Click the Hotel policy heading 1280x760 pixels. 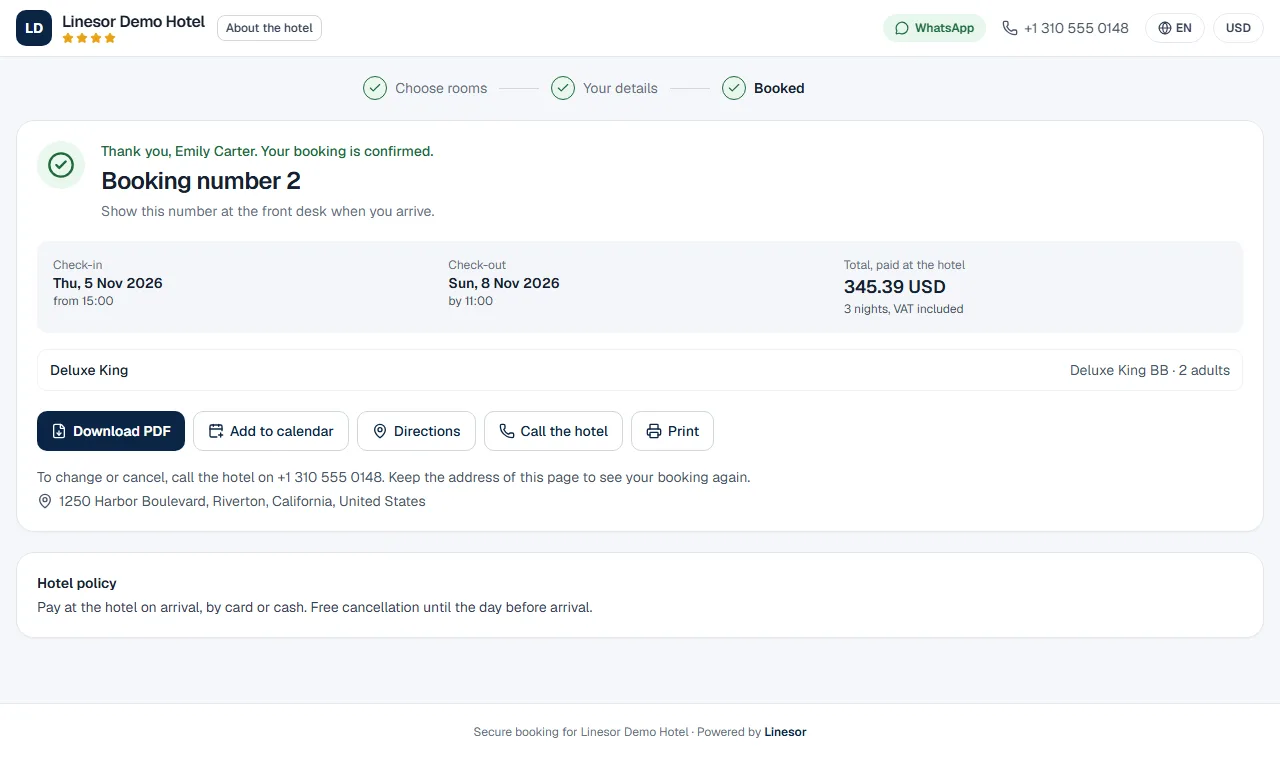tap(77, 583)
